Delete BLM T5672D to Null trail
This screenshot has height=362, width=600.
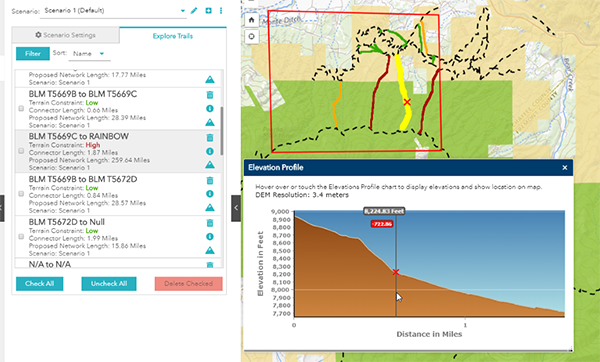[x=210, y=223]
